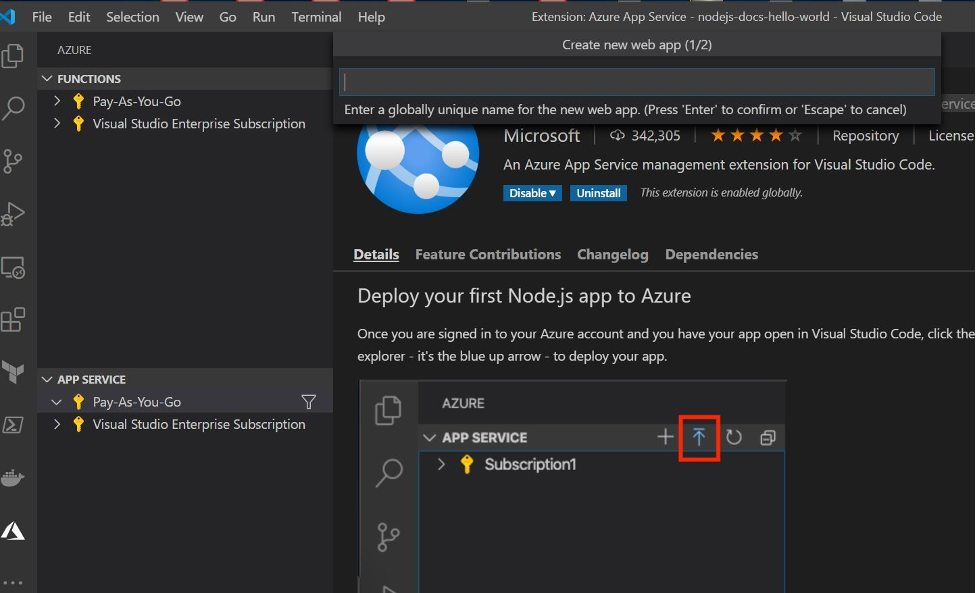The image size is (977, 593).
Task: Switch to the Feature Contributions tab
Action: coord(488,254)
